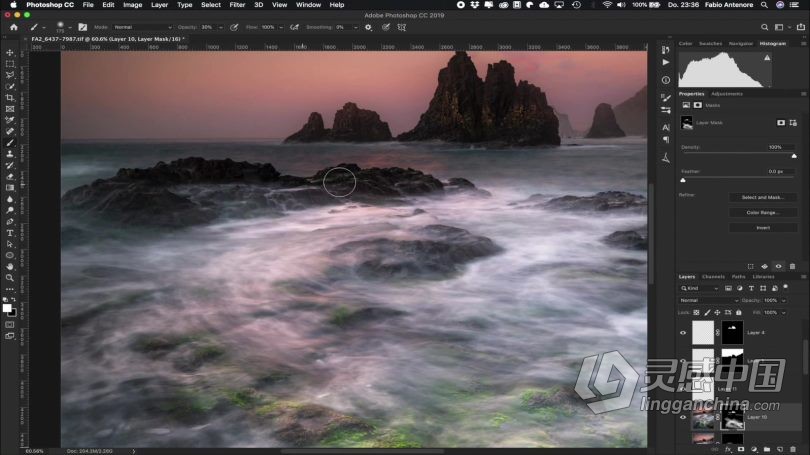This screenshot has width=810, height=455.
Task: Switch to the Navigator tab
Action: (741, 44)
